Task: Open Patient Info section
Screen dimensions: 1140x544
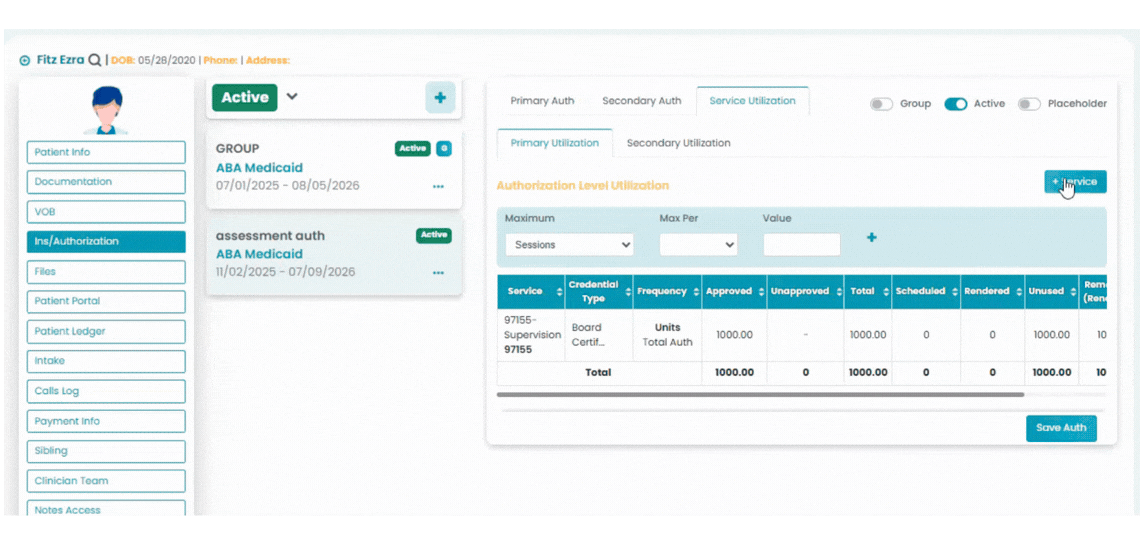Action: 106,153
